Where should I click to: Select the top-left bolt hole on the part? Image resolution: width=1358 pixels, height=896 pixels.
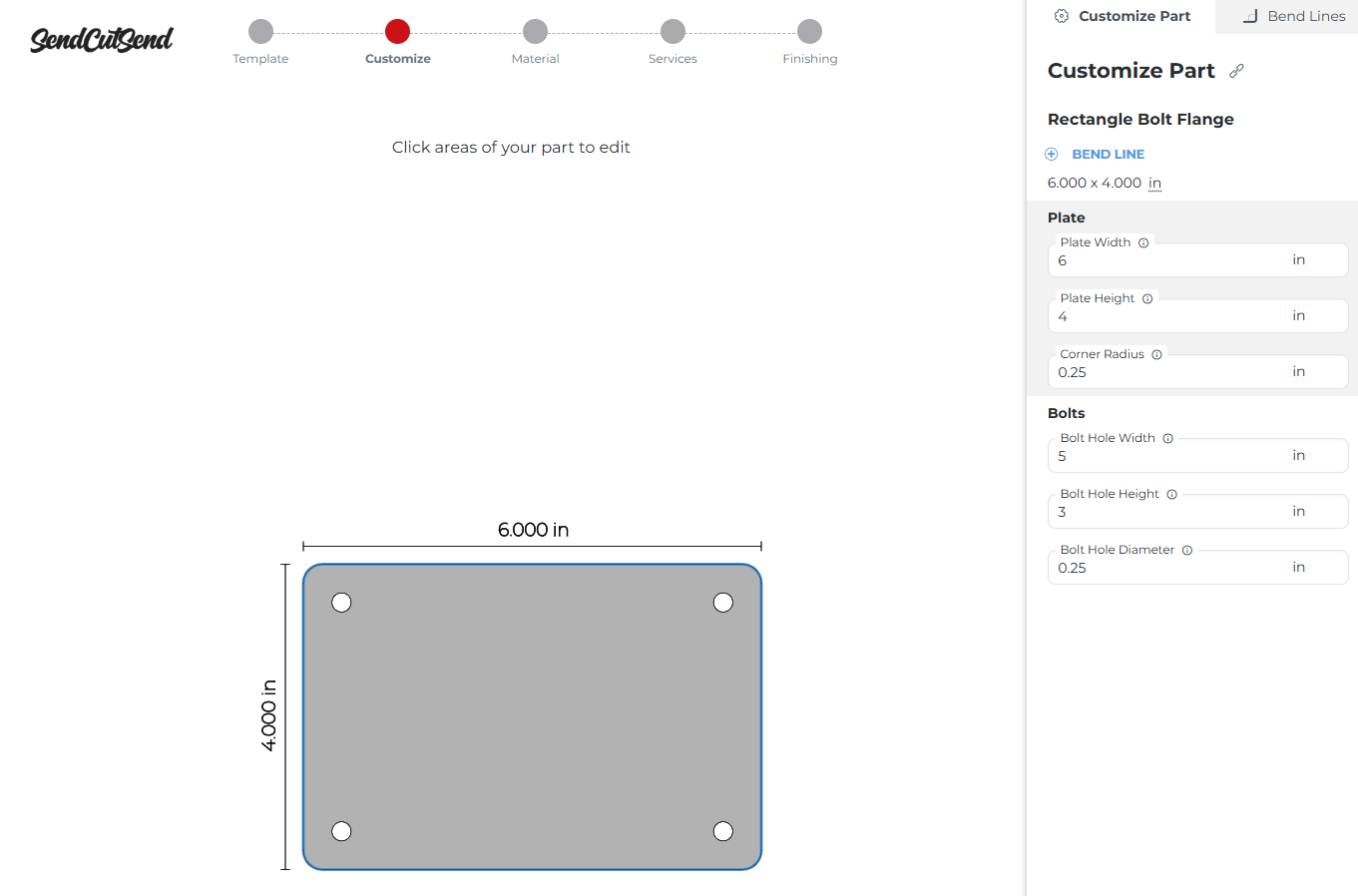341,603
